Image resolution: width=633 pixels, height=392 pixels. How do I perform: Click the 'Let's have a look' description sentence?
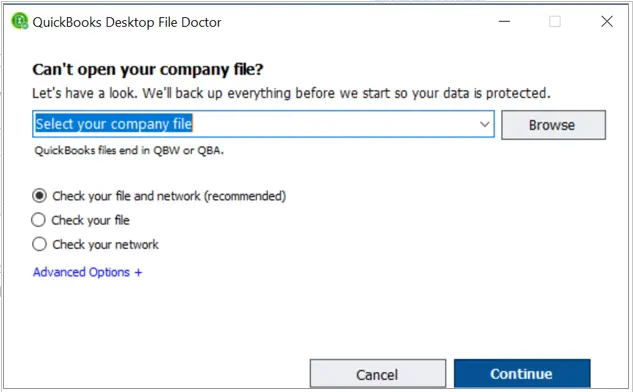(291, 93)
